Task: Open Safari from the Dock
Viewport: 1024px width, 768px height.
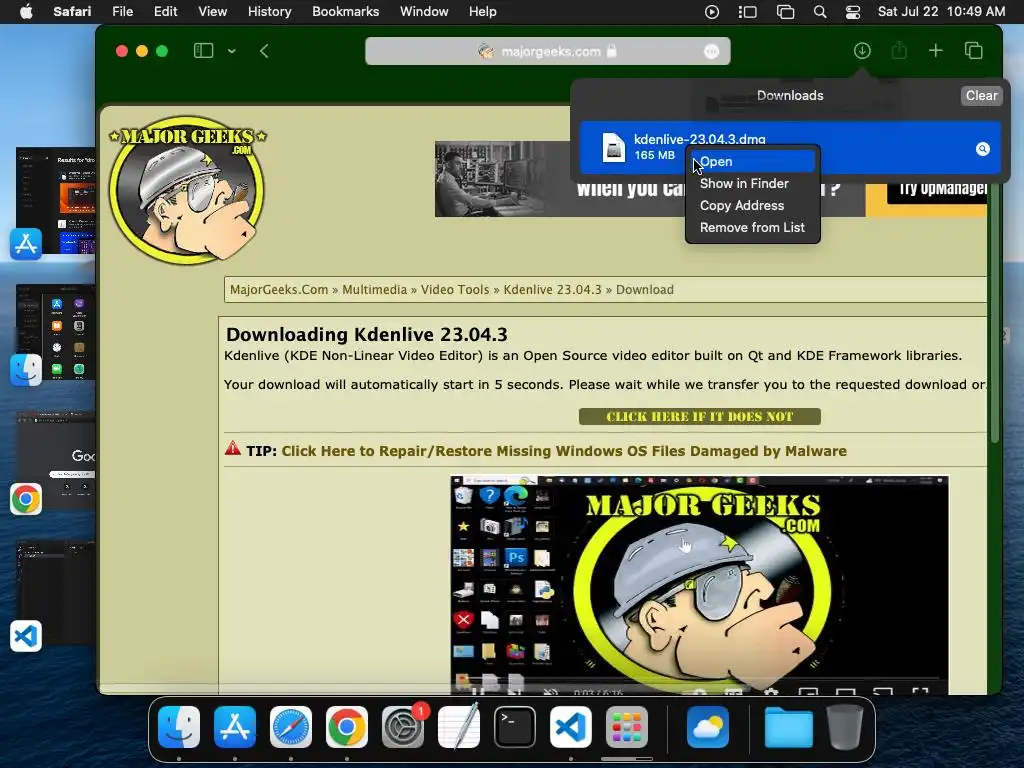Action: (x=291, y=726)
